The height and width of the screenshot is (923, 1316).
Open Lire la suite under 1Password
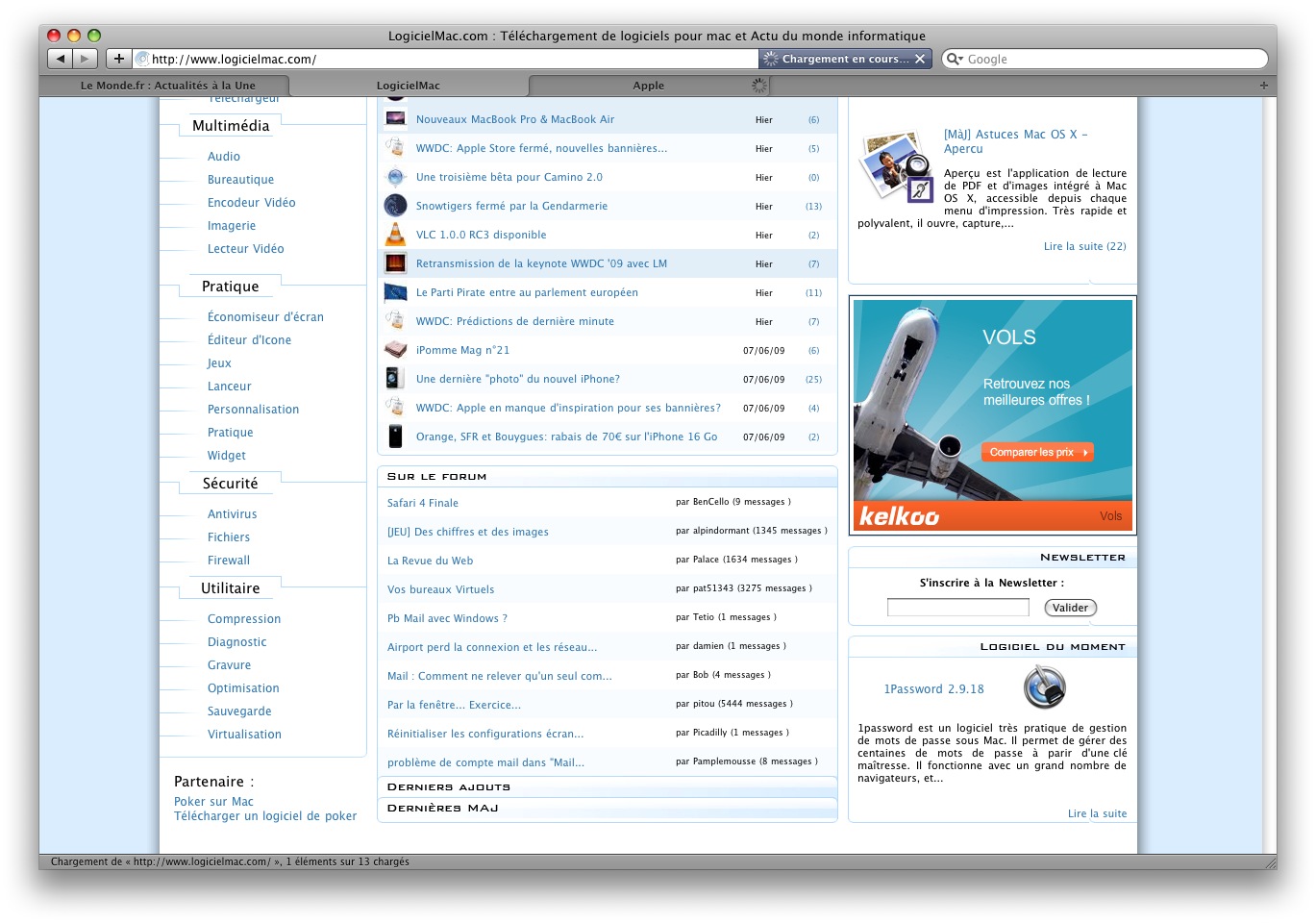1097,813
